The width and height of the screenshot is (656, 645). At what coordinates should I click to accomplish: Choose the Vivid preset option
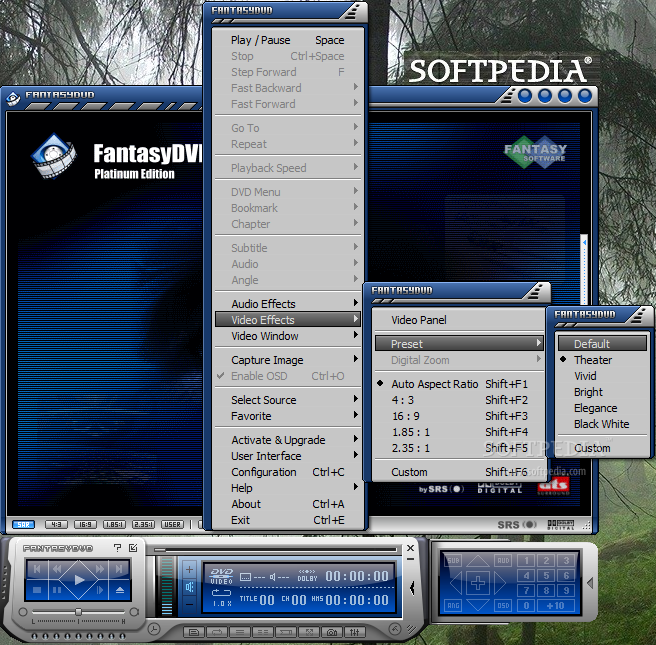point(585,376)
